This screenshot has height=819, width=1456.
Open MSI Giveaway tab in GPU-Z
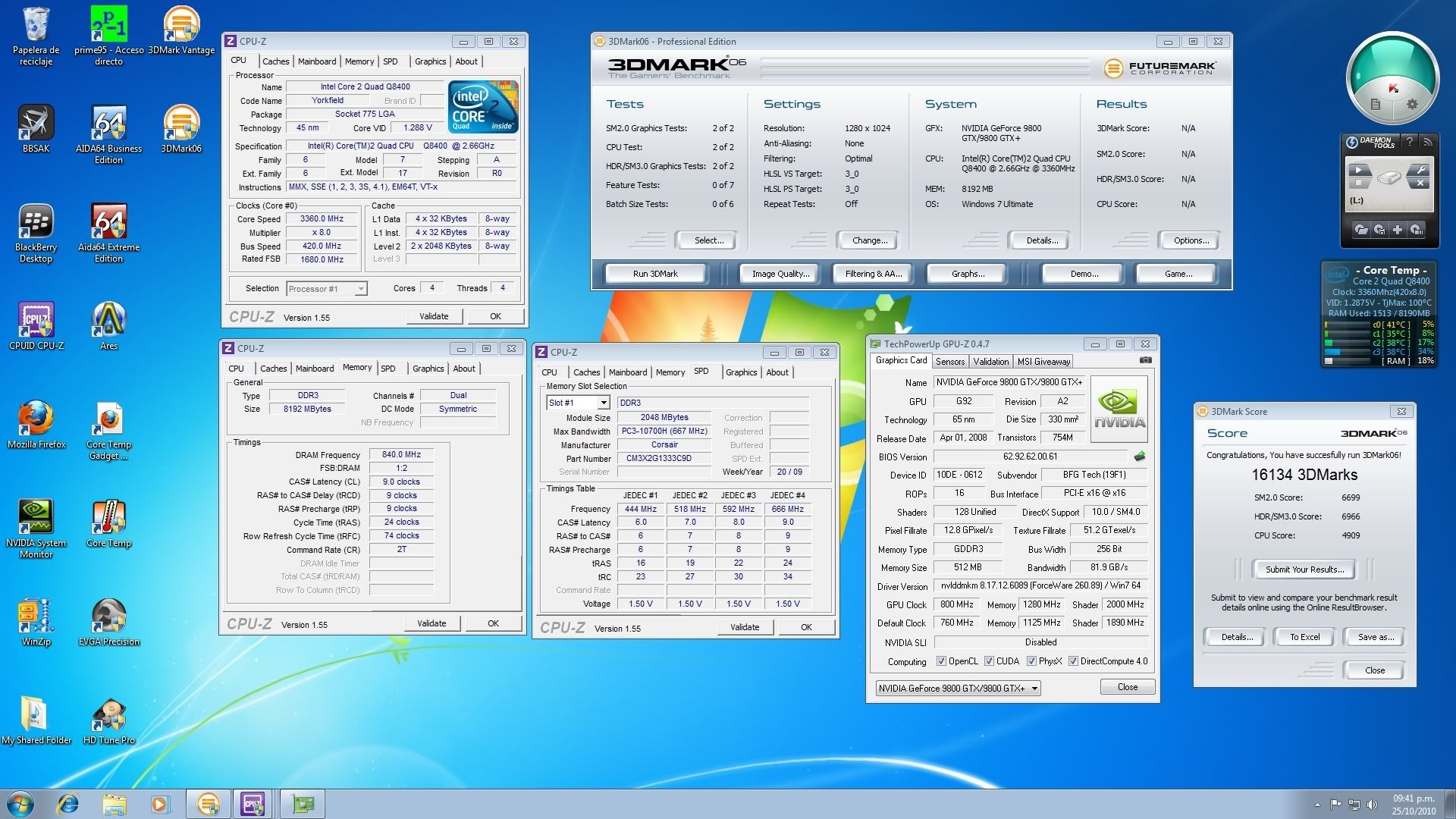(1043, 362)
